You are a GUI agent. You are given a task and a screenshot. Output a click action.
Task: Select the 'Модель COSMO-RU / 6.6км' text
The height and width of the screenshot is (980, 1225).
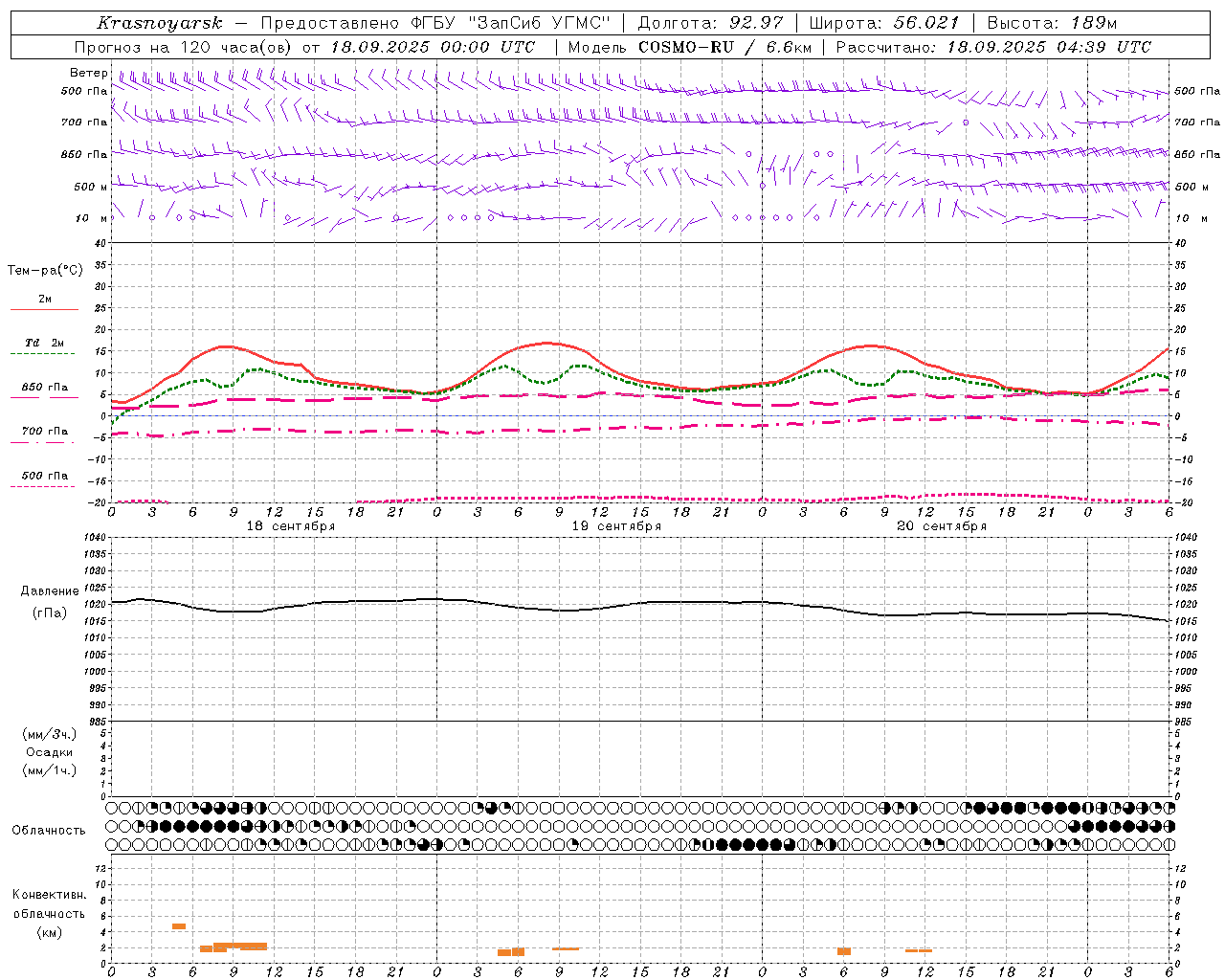pyautogui.click(x=689, y=47)
